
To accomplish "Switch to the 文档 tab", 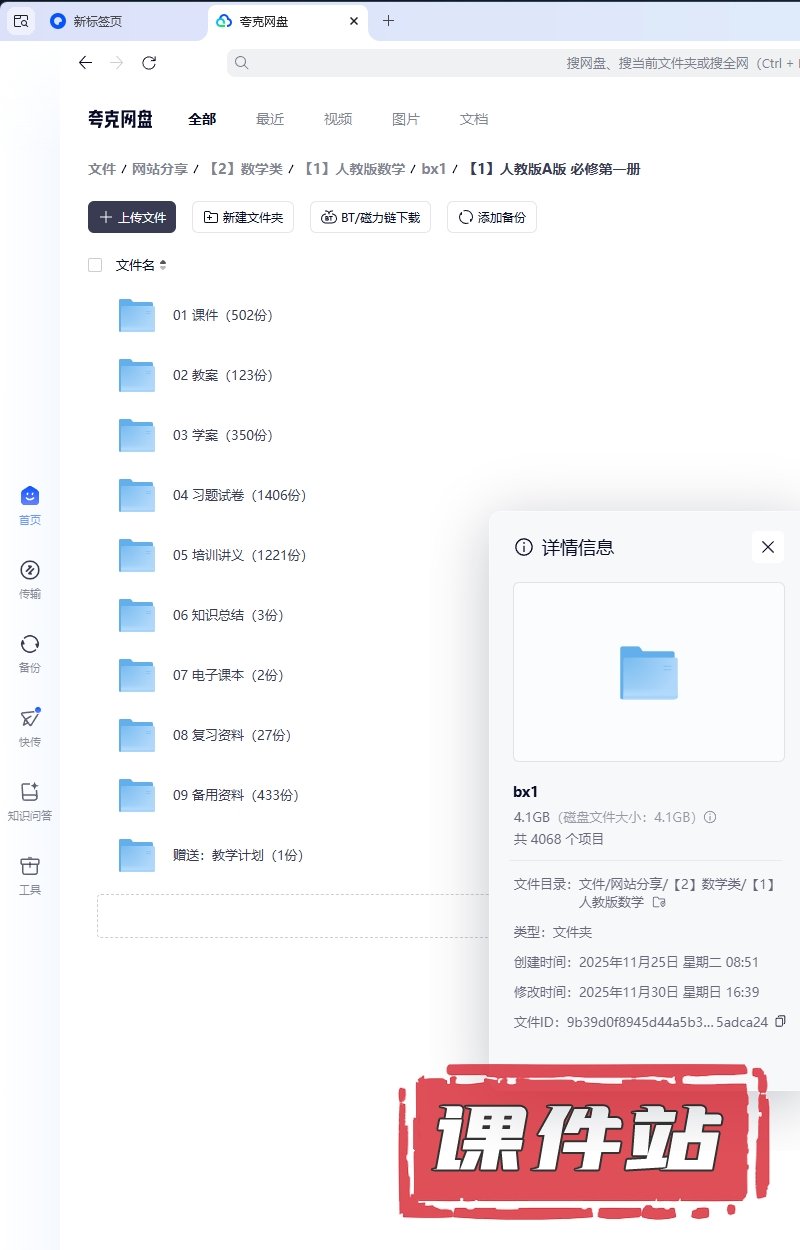I will point(473,119).
